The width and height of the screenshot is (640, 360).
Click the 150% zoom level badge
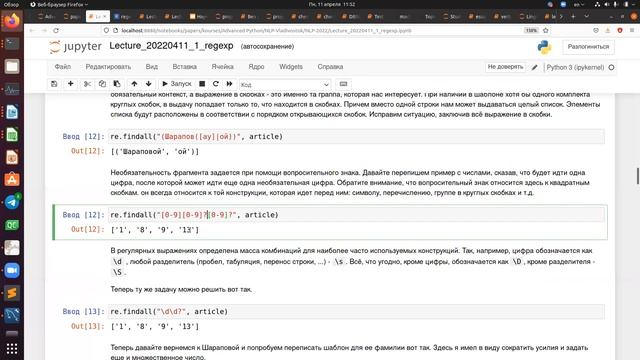point(531,31)
